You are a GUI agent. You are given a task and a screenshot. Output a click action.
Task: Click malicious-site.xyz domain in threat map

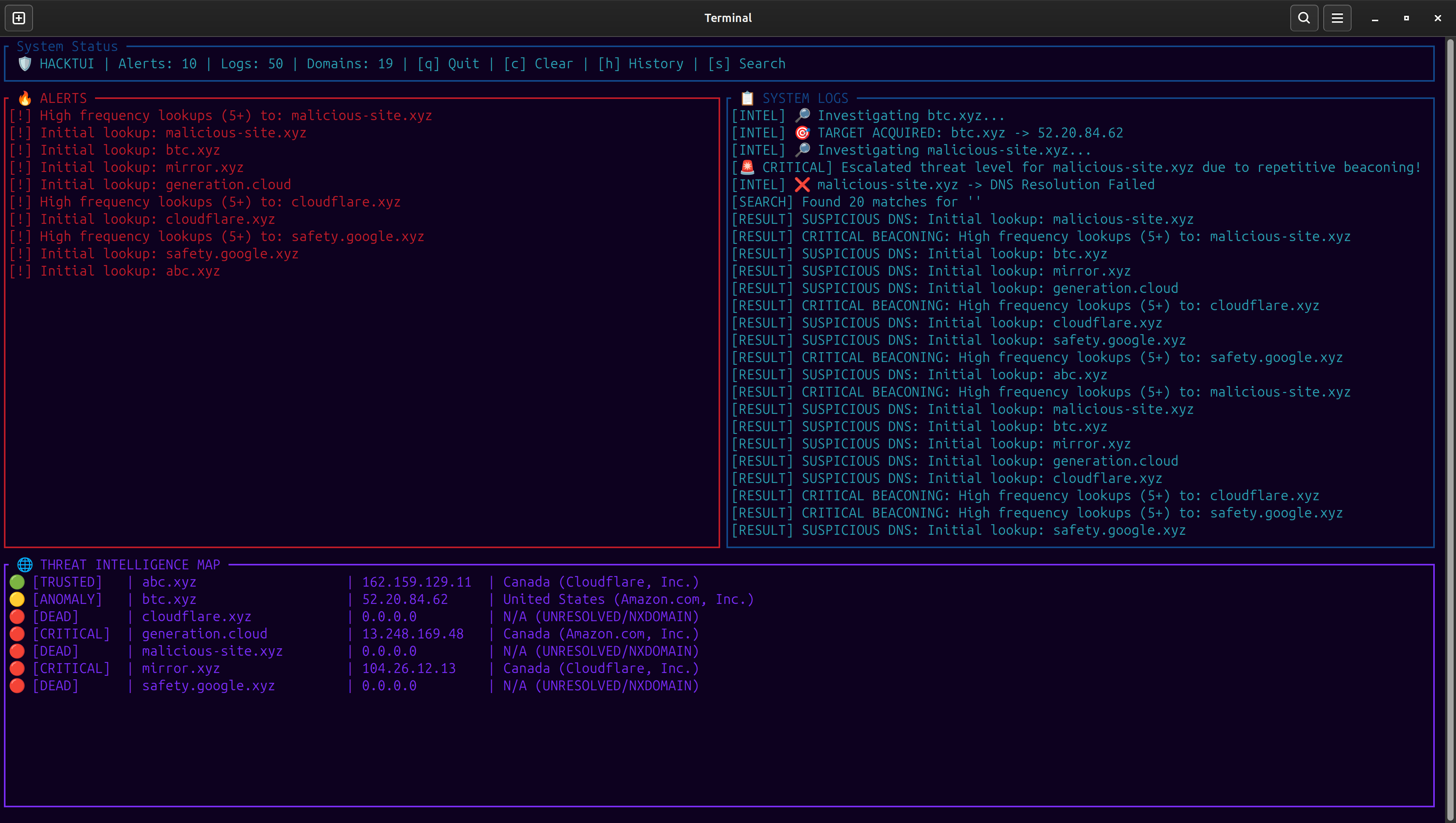pyautogui.click(x=212, y=651)
